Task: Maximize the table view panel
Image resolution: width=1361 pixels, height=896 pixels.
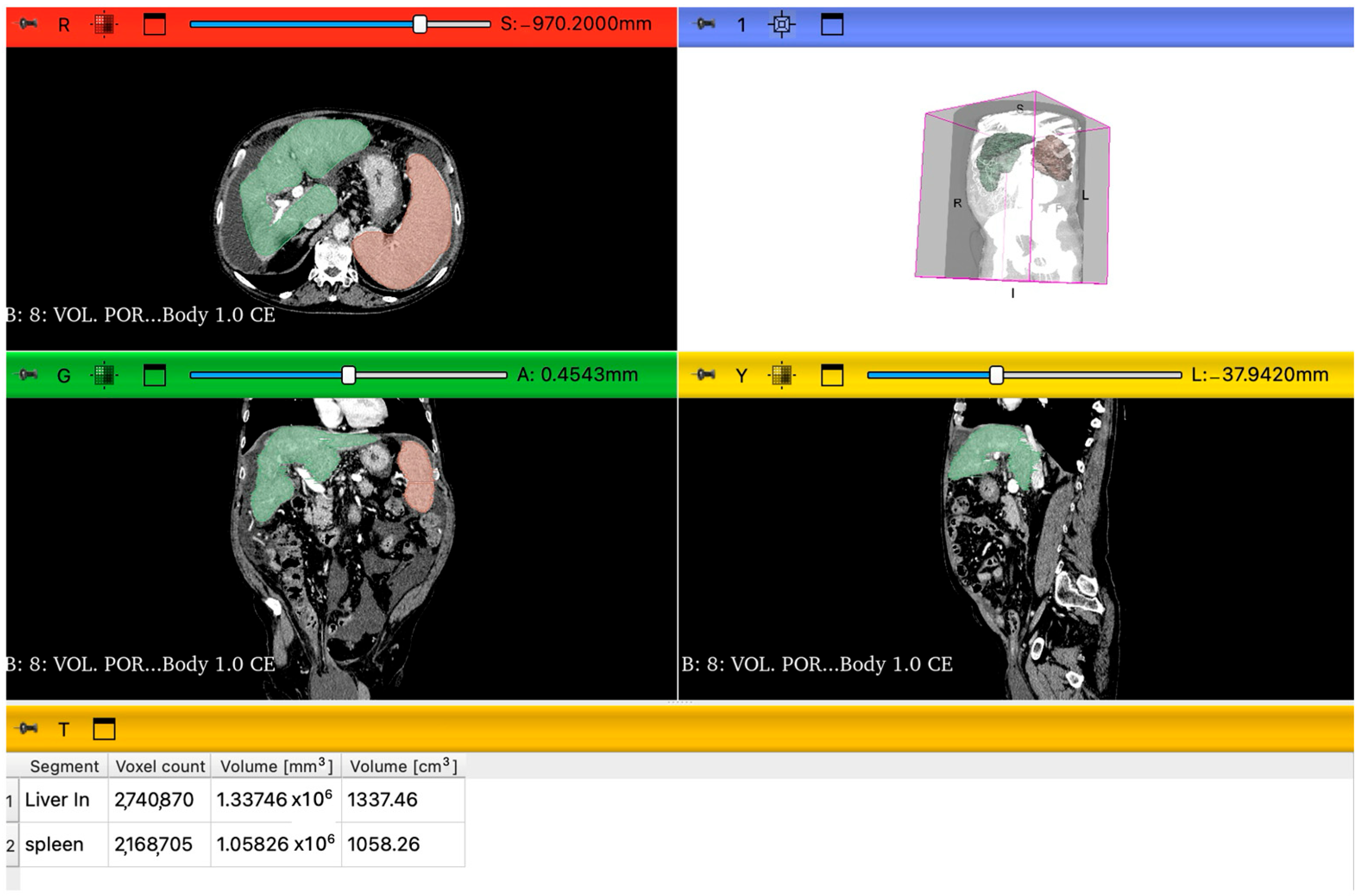Action: [x=104, y=728]
